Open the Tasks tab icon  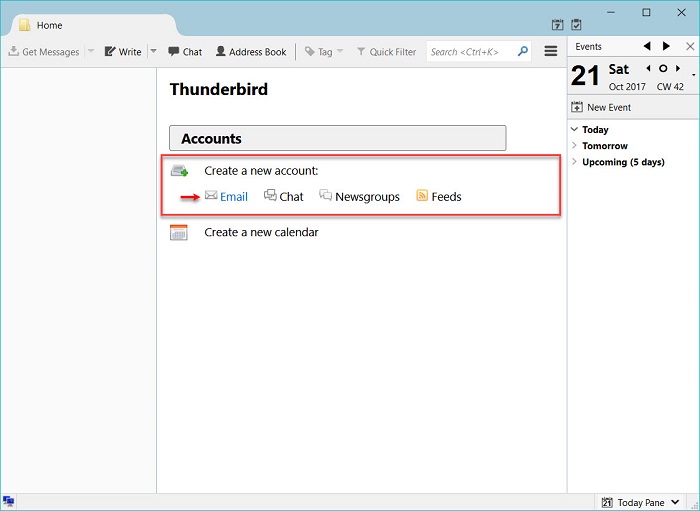click(576, 25)
